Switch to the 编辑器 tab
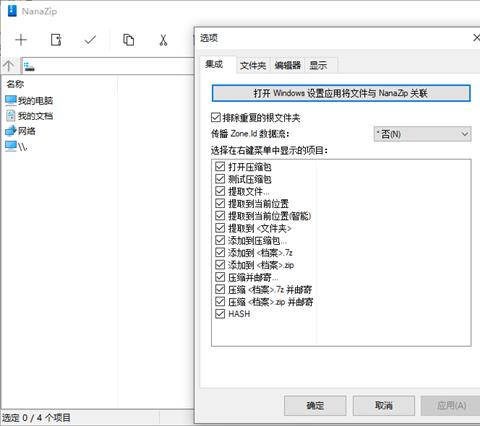 point(288,65)
